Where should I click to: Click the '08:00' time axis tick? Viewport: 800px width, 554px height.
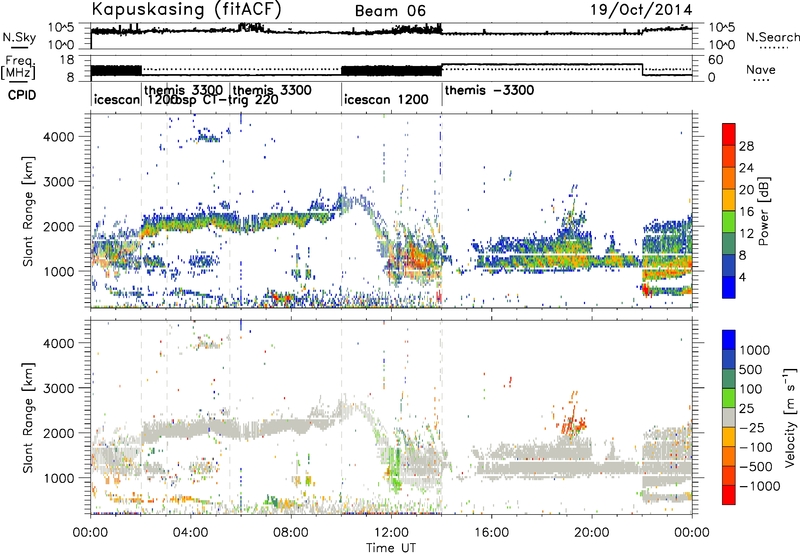[291, 533]
